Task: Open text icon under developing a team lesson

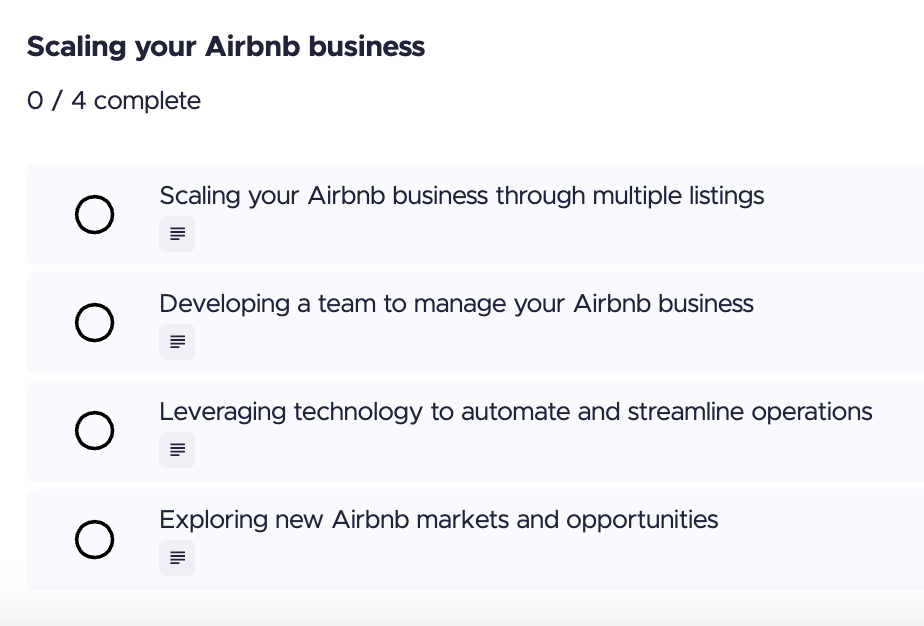Action: 177,342
